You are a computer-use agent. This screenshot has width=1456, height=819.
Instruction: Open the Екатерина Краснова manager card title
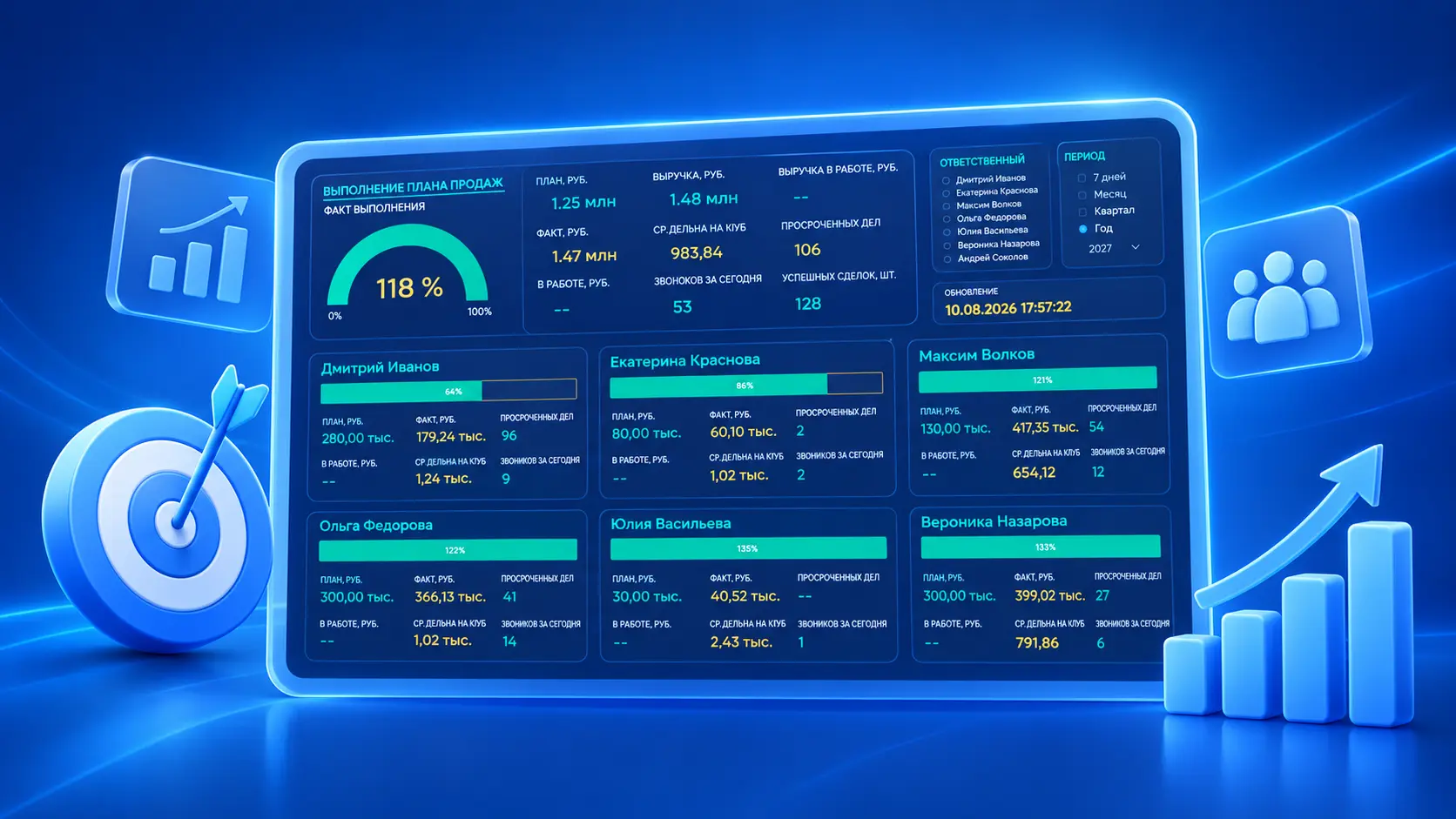[x=684, y=360]
